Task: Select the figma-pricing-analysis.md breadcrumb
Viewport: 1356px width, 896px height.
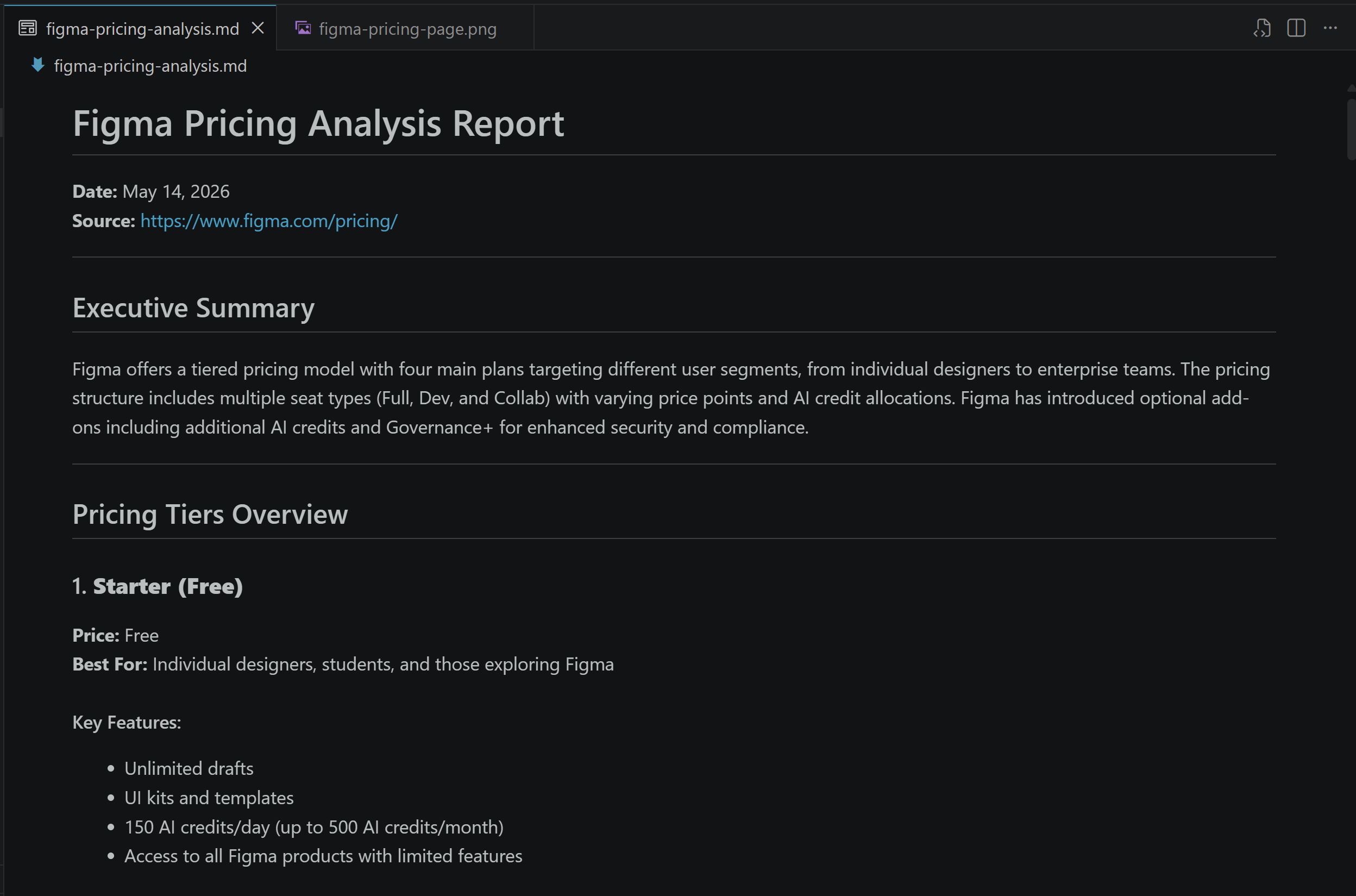Action: [150, 66]
